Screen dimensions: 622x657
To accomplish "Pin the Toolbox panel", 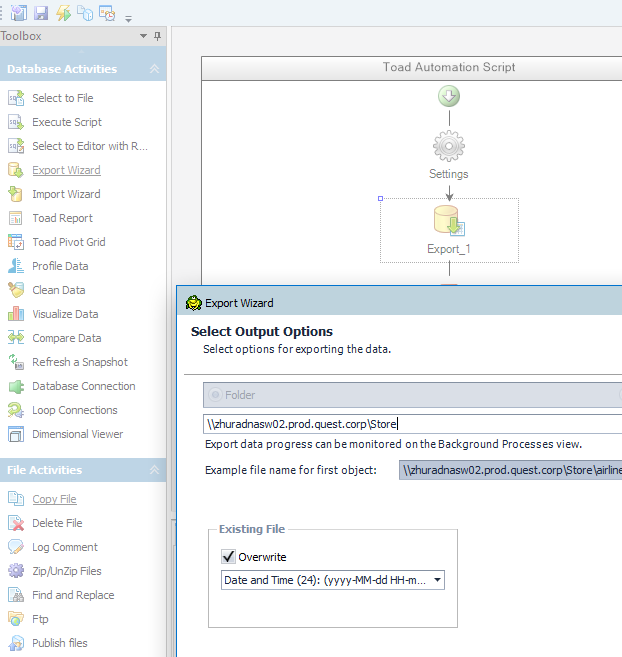I will tap(158, 36).
